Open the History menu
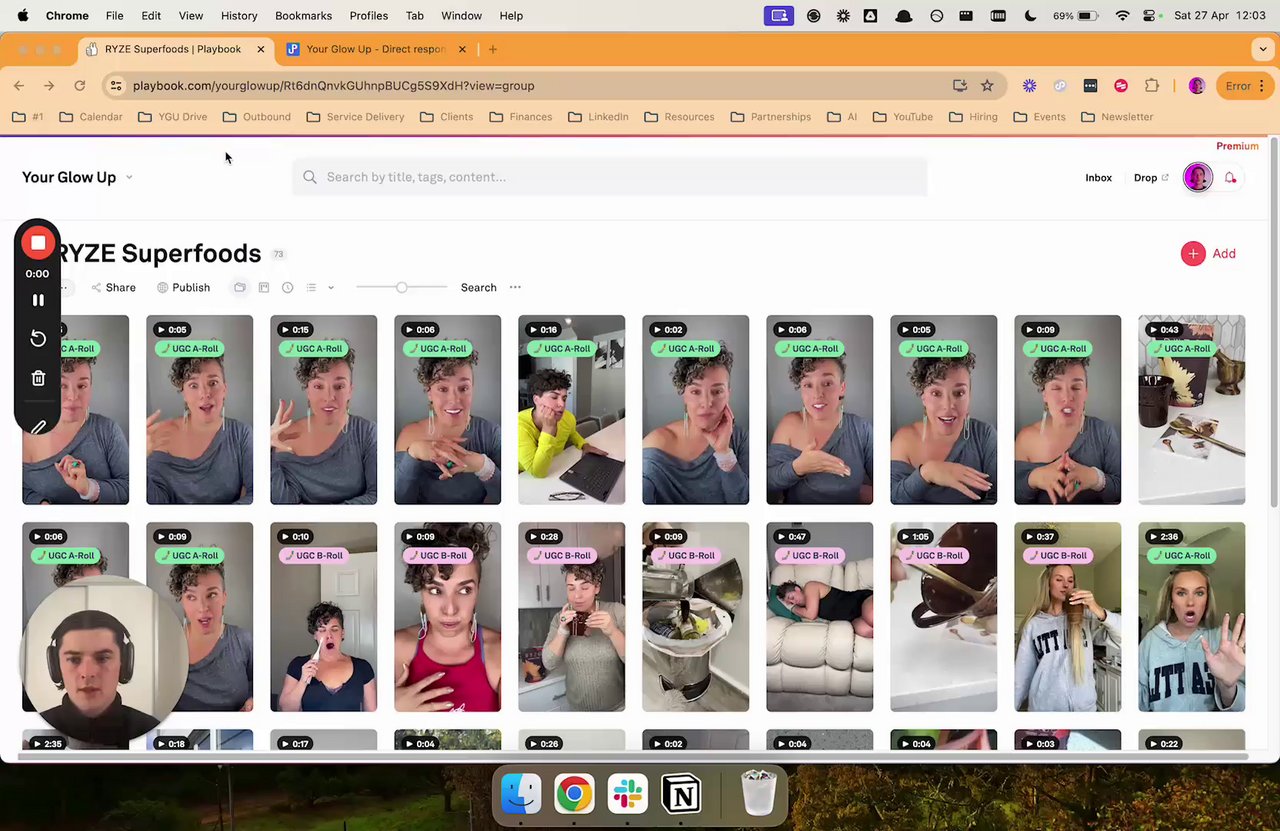 [x=239, y=16]
